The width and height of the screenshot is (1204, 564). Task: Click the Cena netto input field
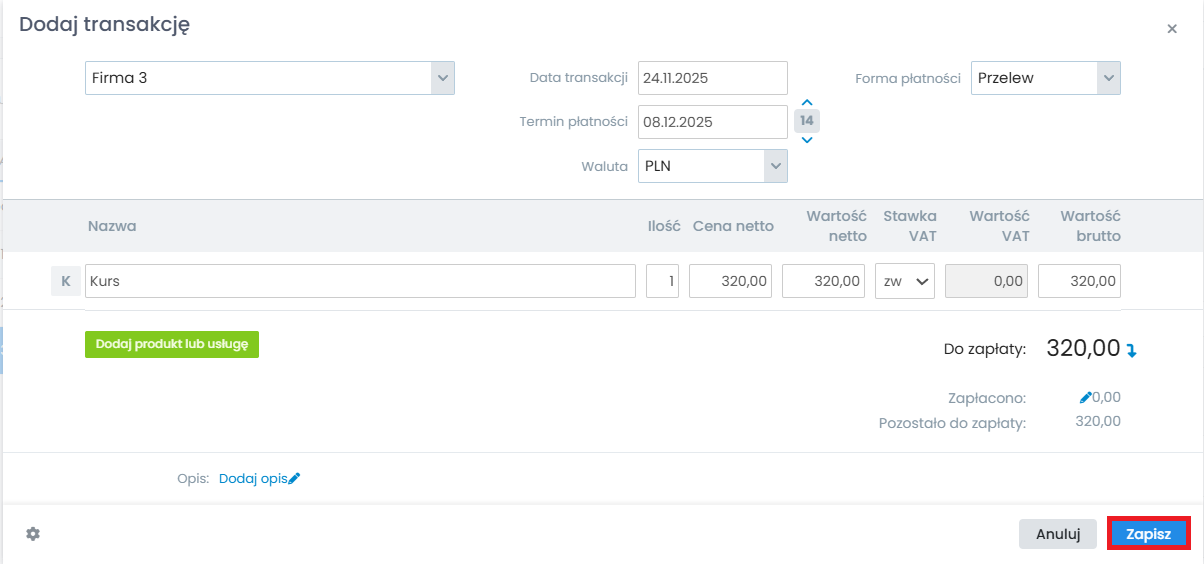coord(731,282)
